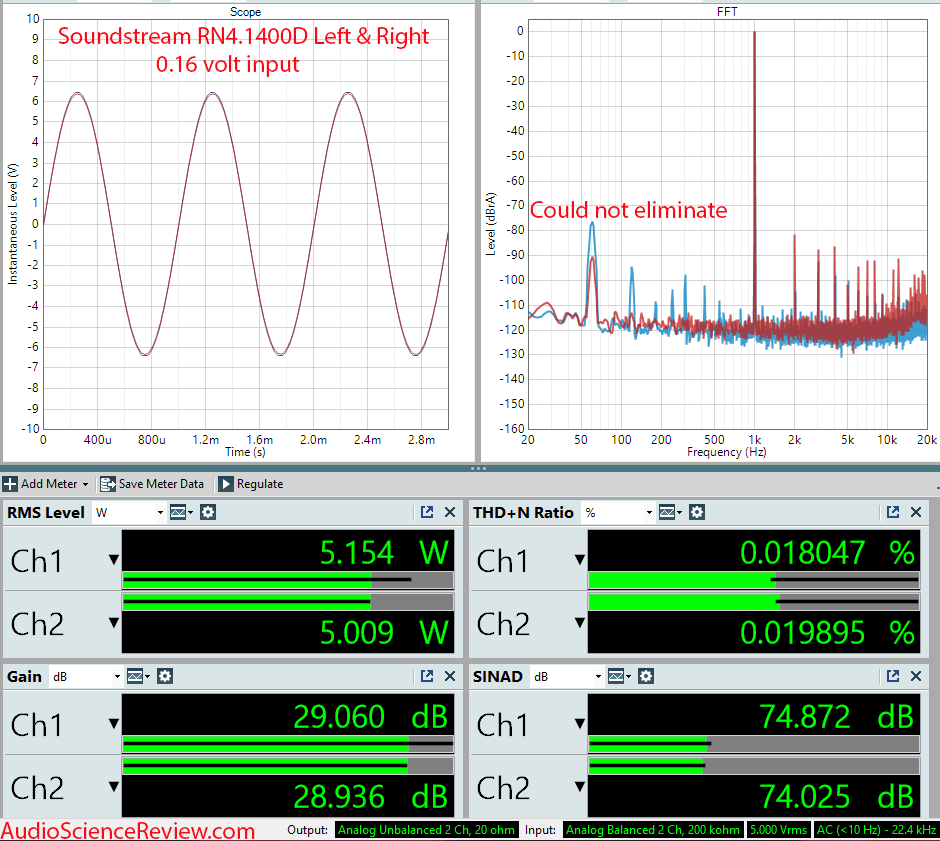
Task: Click Input setting Analog Balanced 2 Ch, 200 kohm
Action: [x=653, y=830]
